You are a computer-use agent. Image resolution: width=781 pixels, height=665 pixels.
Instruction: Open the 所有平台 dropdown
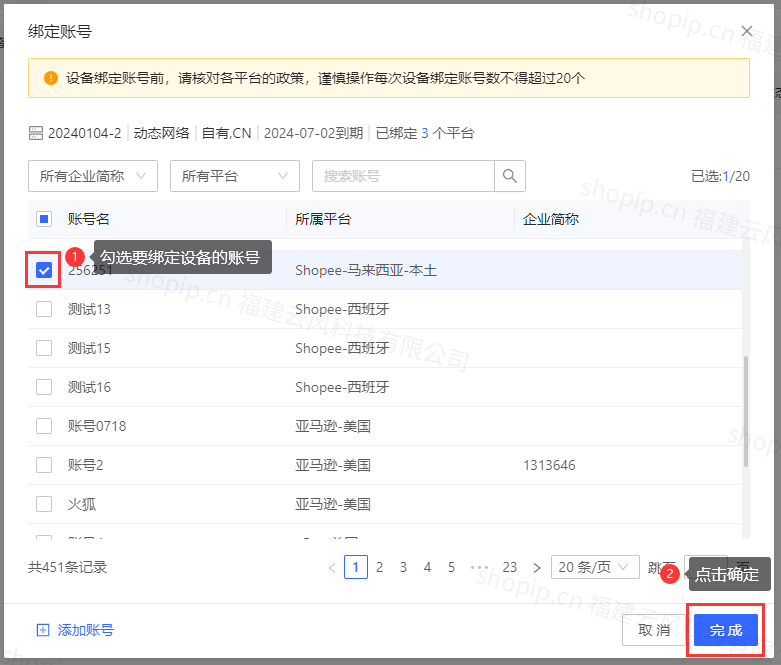(x=235, y=176)
